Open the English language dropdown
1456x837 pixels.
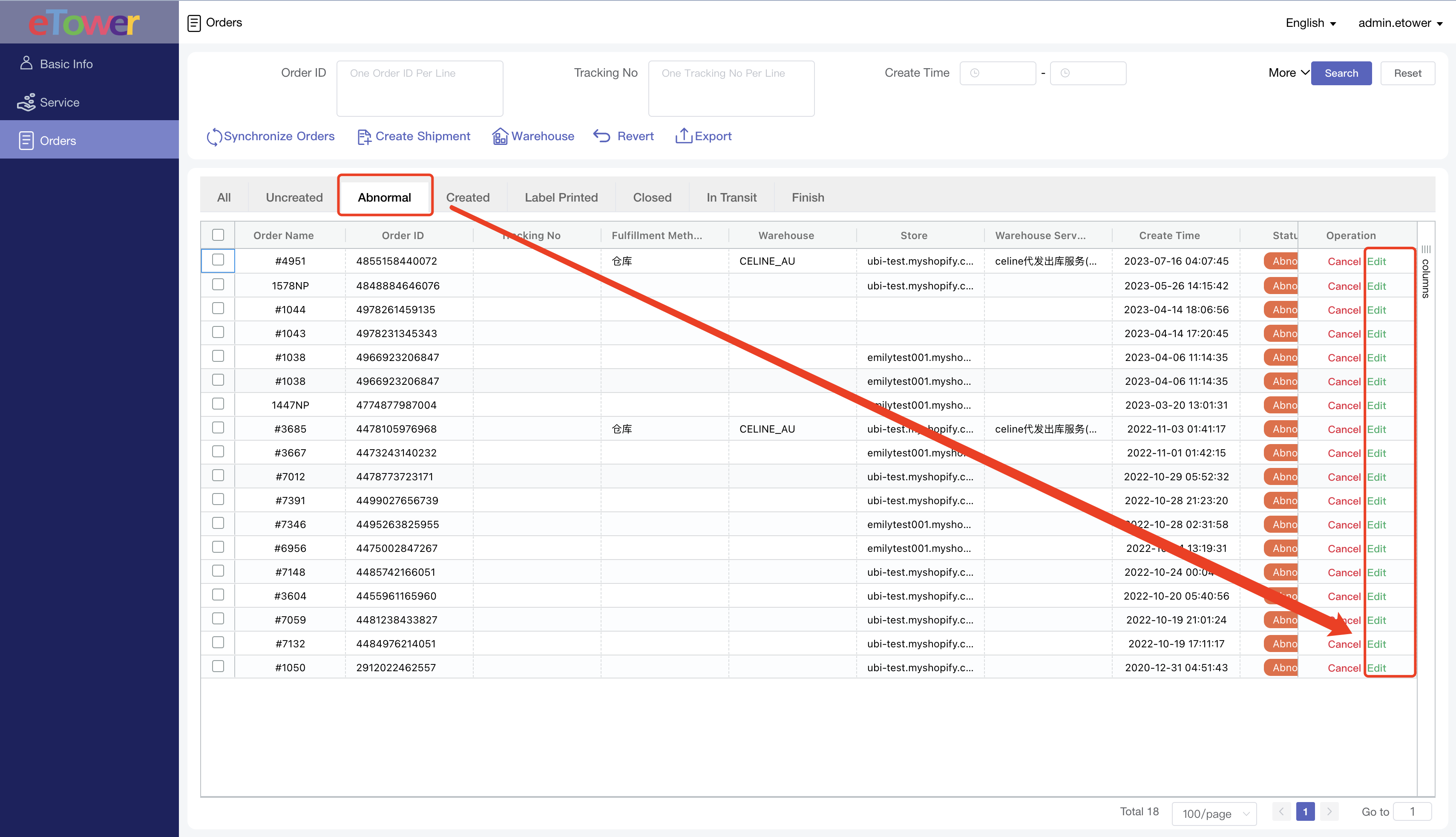(x=1311, y=23)
